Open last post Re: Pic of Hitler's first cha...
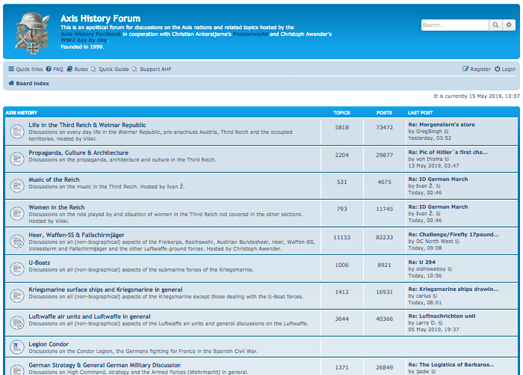The height and width of the screenshot is (375, 523). pos(448,152)
